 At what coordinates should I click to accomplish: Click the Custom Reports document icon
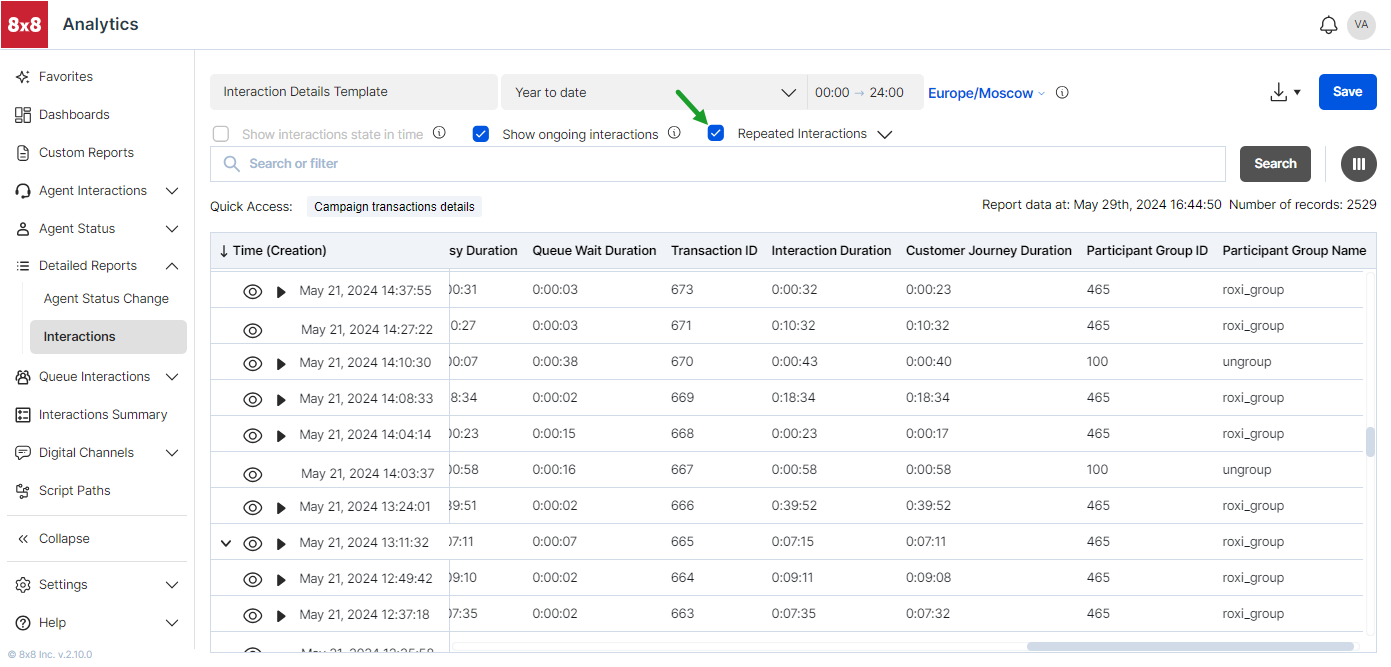pyautogui.click(x=23, y=153)
